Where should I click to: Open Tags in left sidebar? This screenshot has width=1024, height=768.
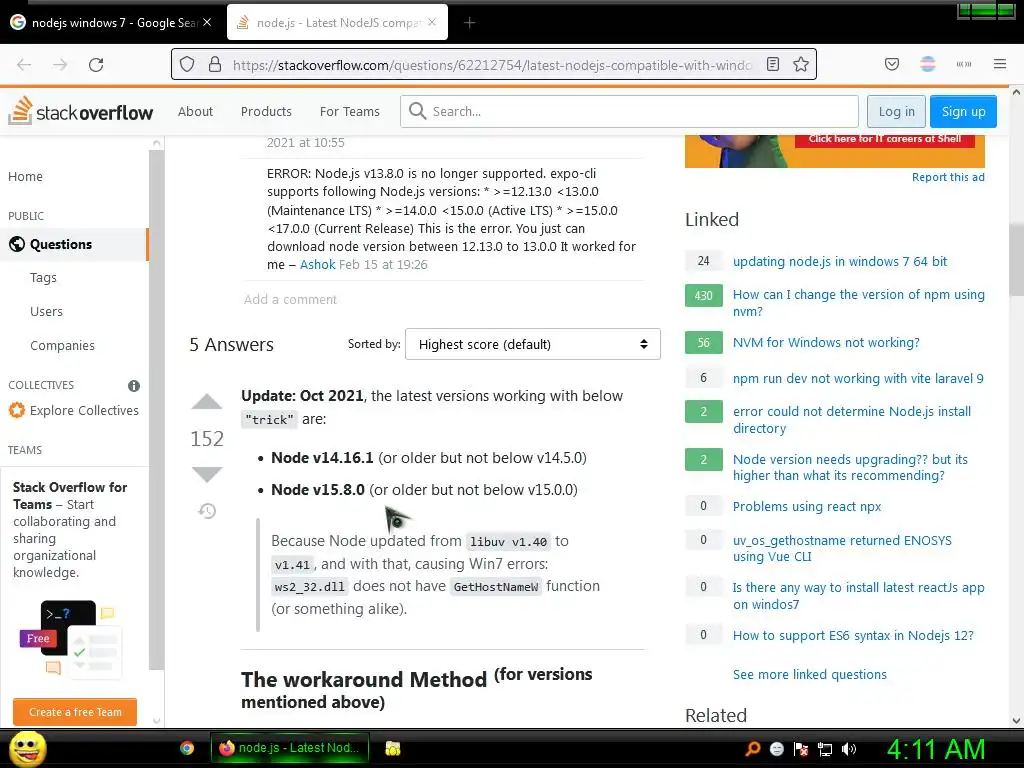43,278
